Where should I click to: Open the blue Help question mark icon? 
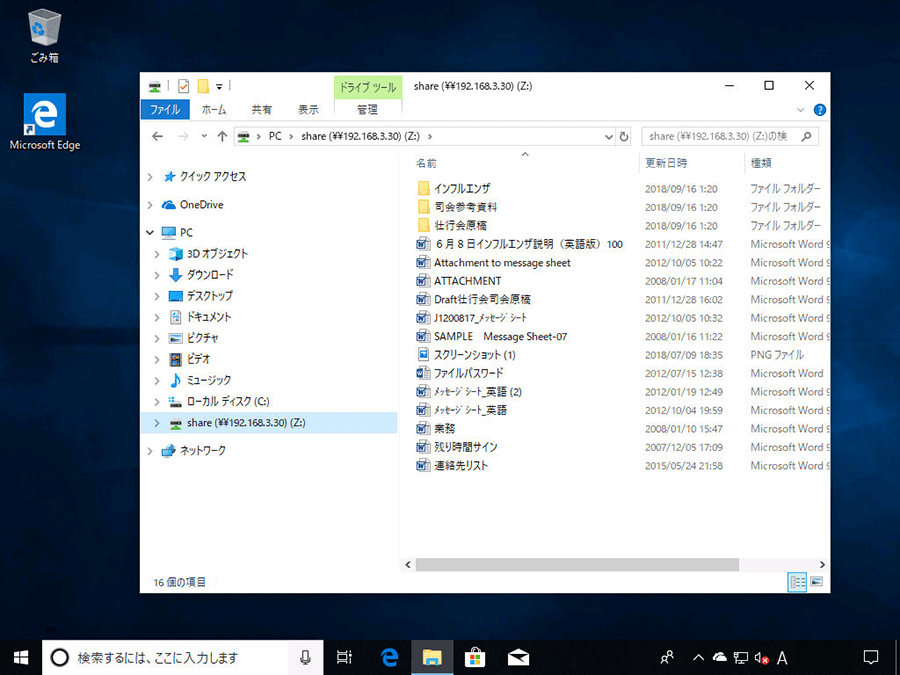(819, 110)
